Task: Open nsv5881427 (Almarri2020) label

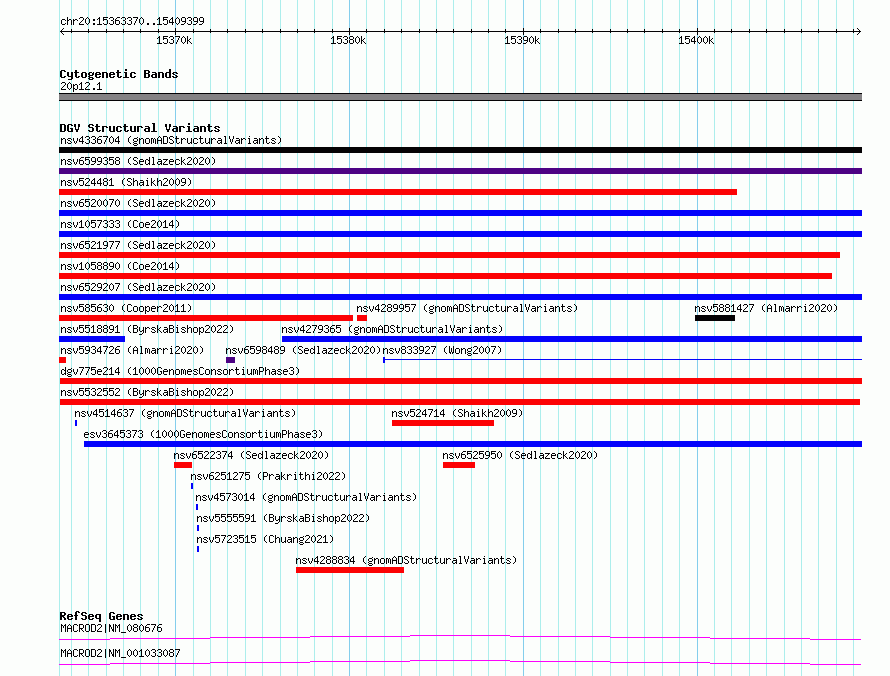Action: tap(766, 308)
